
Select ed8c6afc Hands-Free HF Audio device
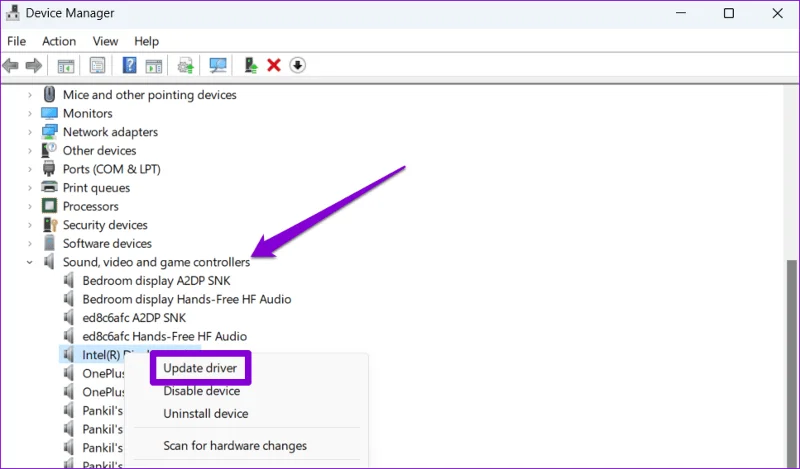(164, 336)
